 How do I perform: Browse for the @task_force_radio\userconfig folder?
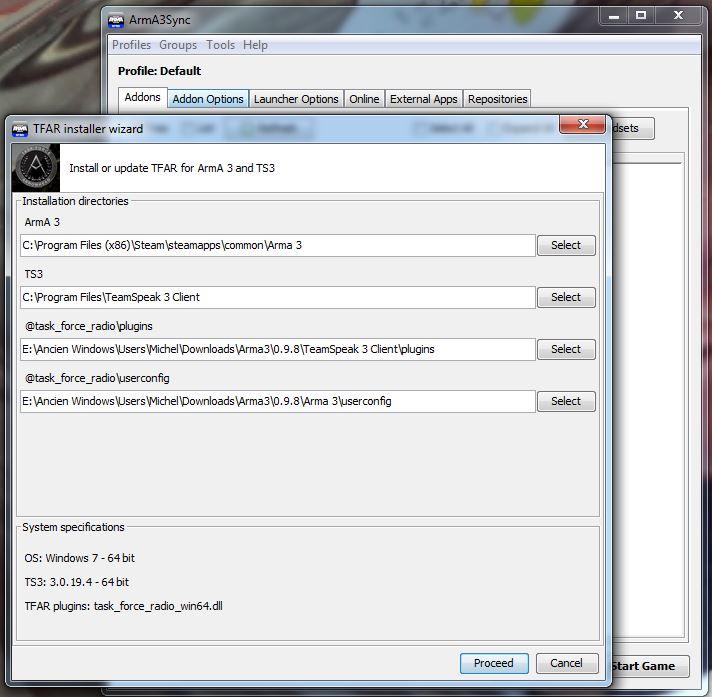click(x=565, y=401)
